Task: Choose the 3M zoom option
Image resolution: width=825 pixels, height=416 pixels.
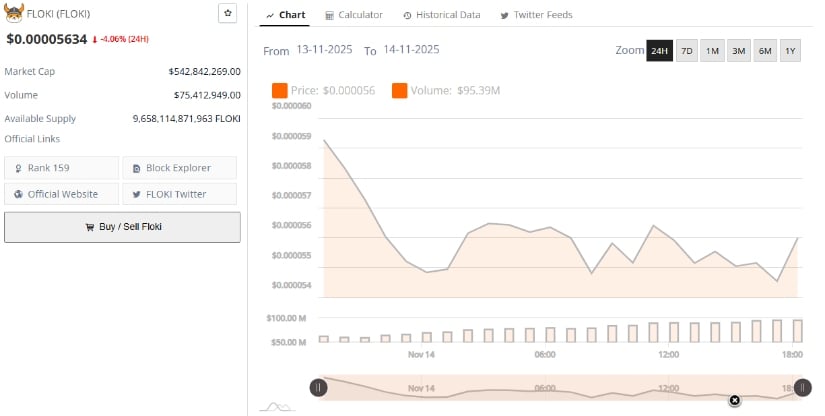Action: [x=739, y=50]
